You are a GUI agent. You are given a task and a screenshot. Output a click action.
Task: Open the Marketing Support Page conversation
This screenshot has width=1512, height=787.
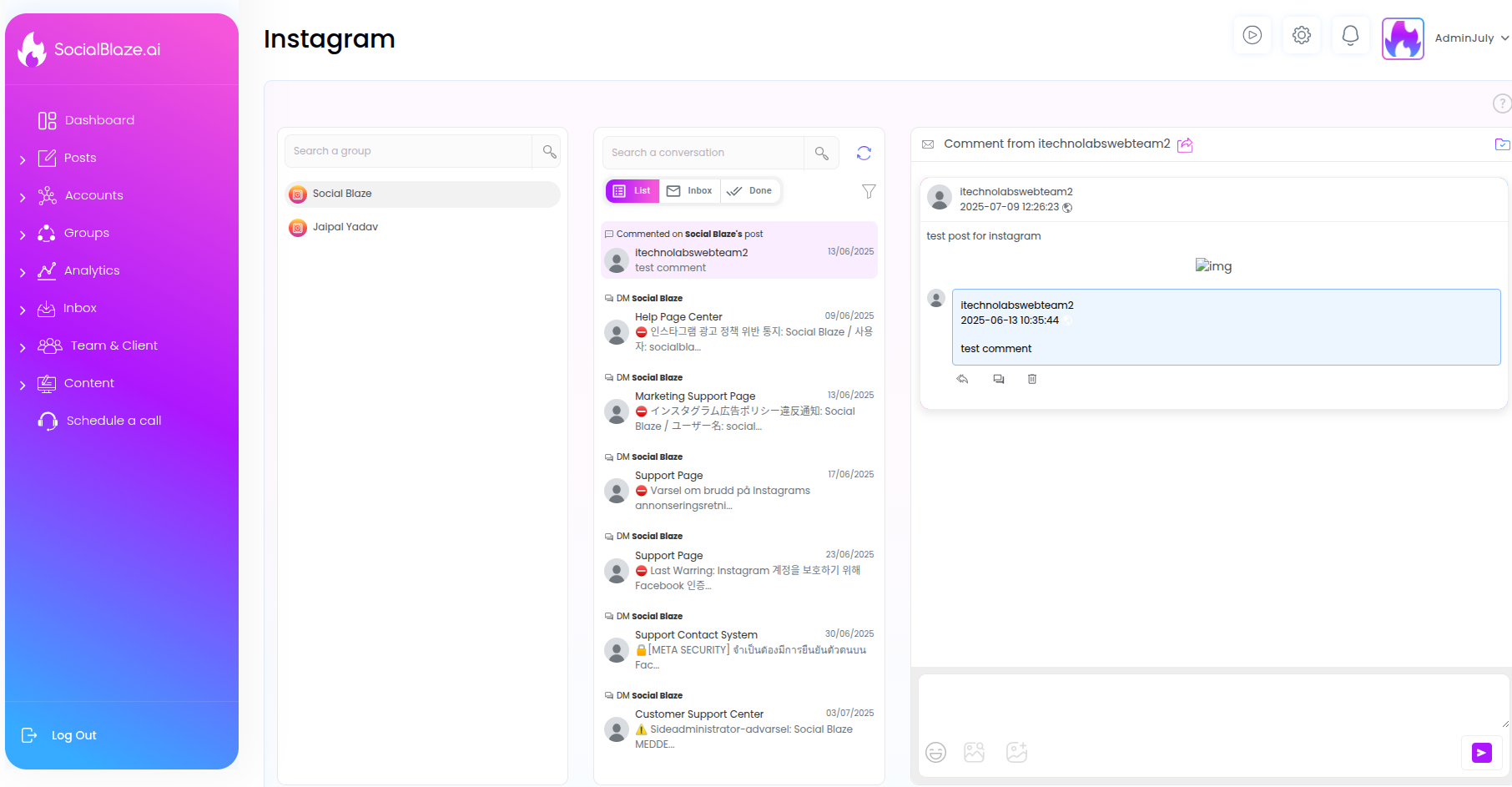click(739, 403)
